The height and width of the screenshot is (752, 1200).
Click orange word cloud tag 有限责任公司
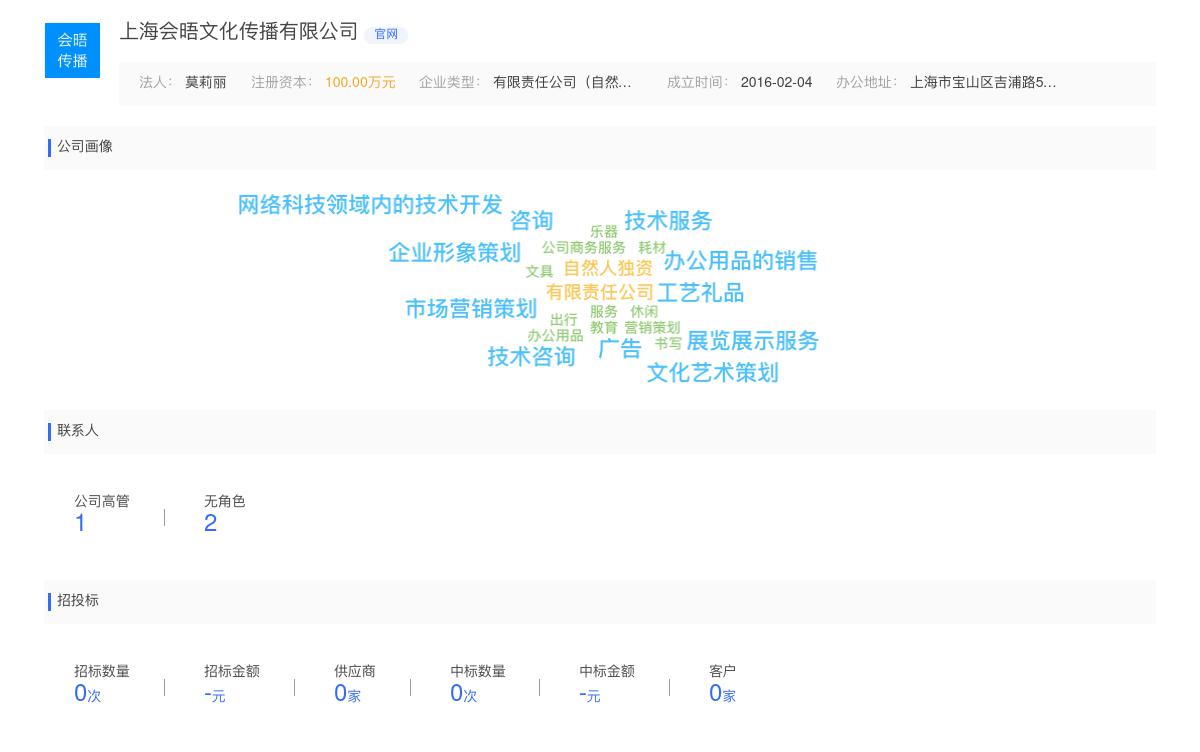(600, 292)
